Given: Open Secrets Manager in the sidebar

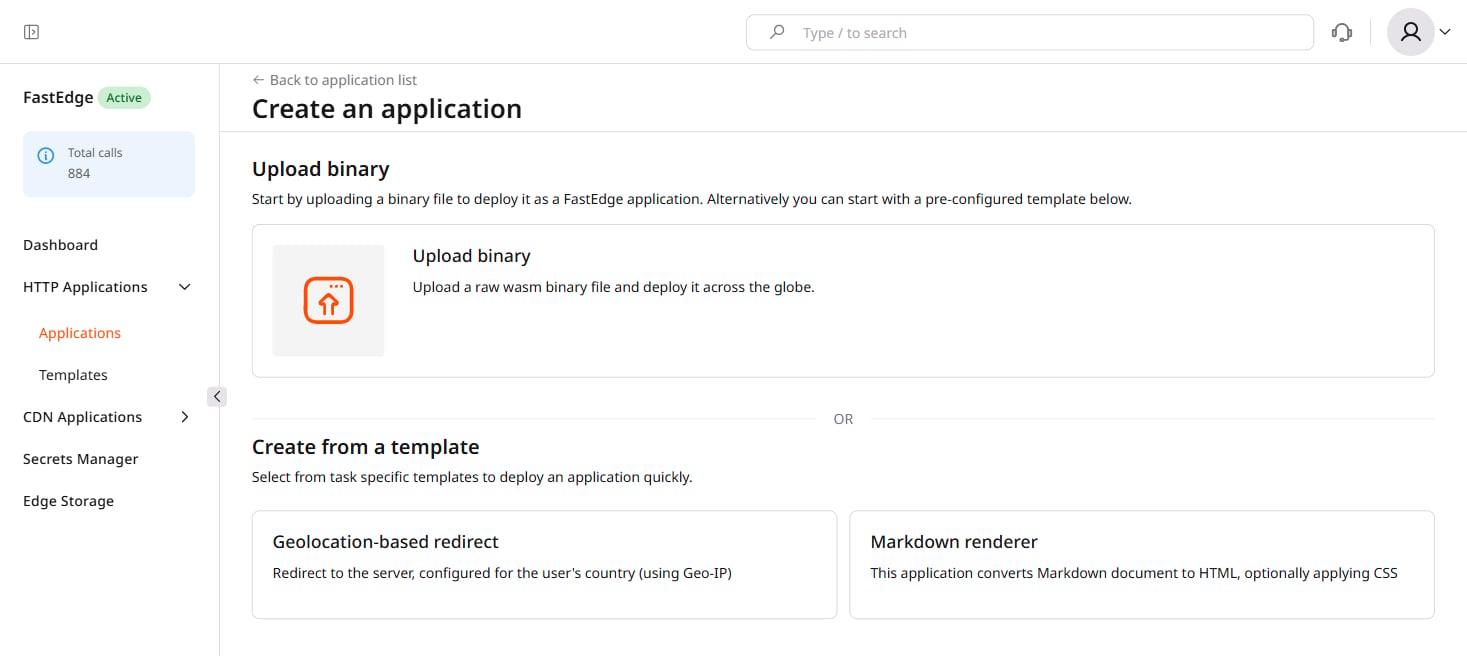Looking at the screenshot, I should coord(81,459).
